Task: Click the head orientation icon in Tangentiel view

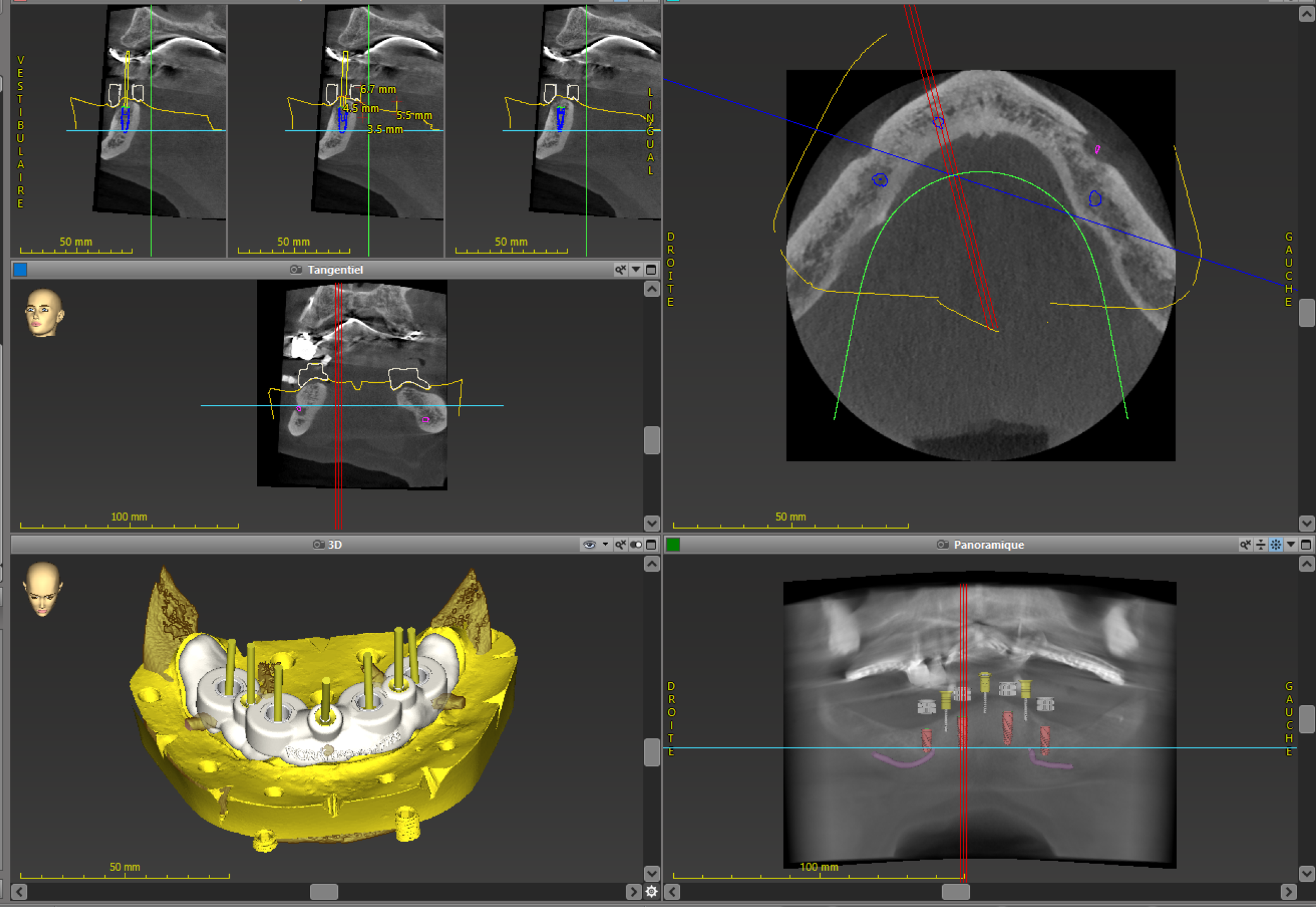Action: point(43,313)
